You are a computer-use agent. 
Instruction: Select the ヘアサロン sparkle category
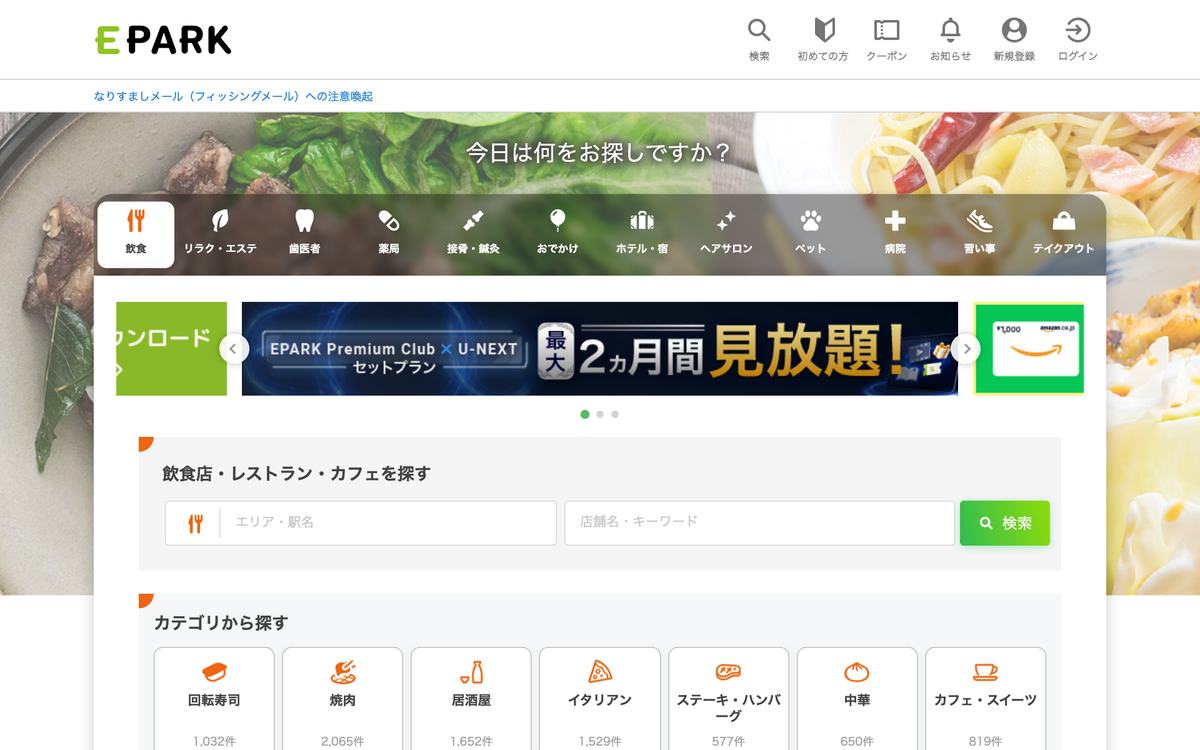pos(726,234)
